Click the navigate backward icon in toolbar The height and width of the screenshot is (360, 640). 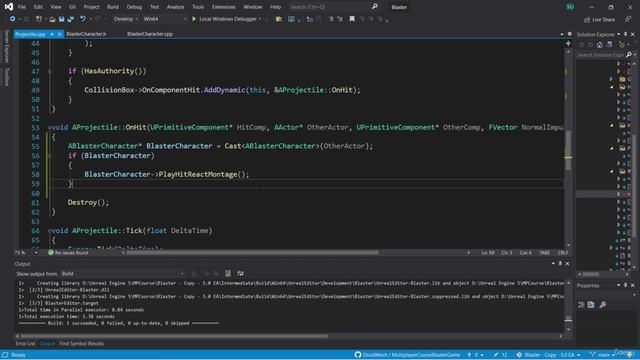tap(12, 19)
